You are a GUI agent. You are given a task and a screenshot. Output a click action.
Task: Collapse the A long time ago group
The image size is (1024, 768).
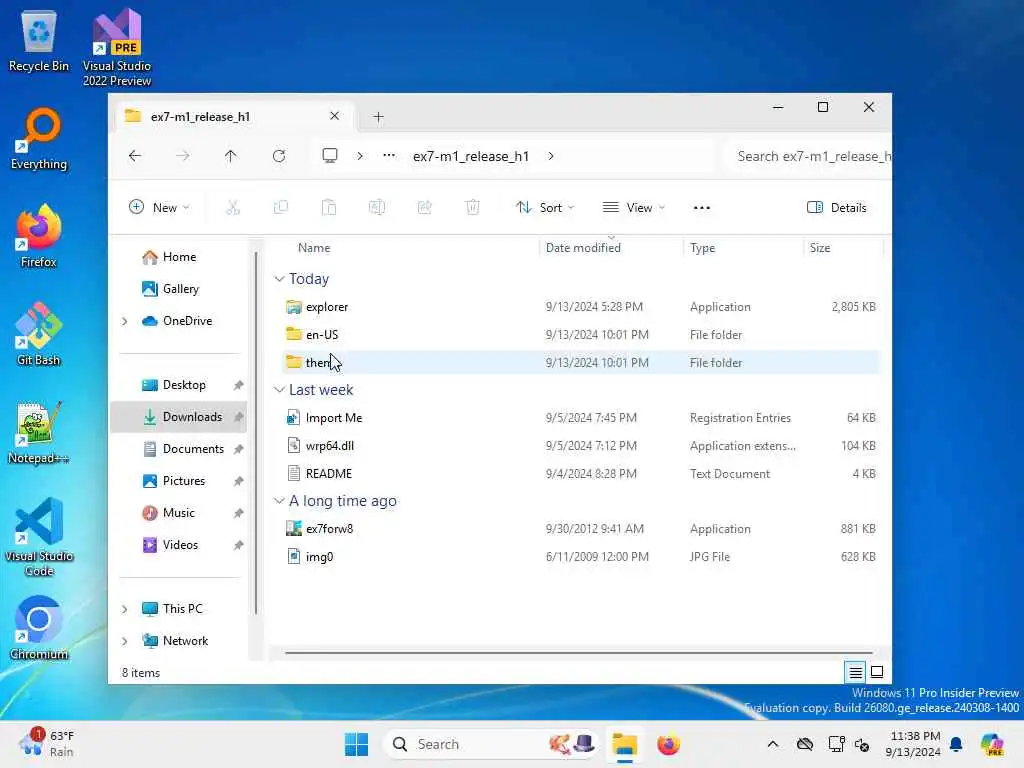click(279, 501)
